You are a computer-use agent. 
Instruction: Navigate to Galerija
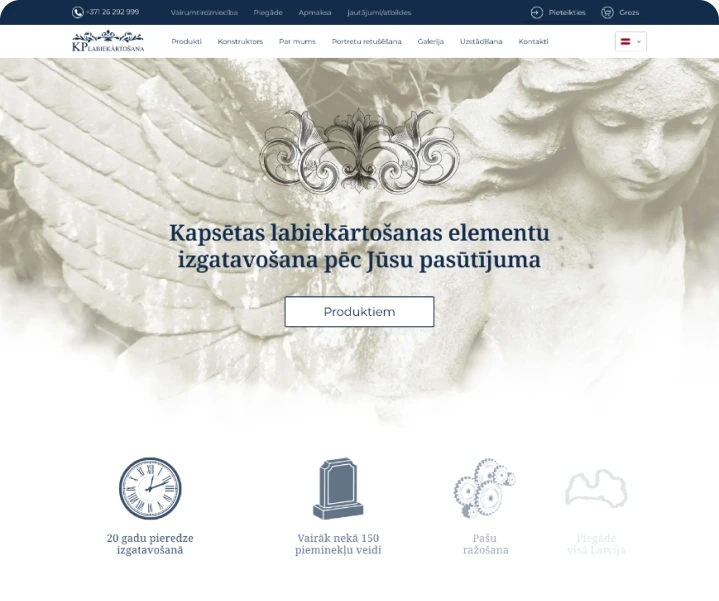pos(431,41)
